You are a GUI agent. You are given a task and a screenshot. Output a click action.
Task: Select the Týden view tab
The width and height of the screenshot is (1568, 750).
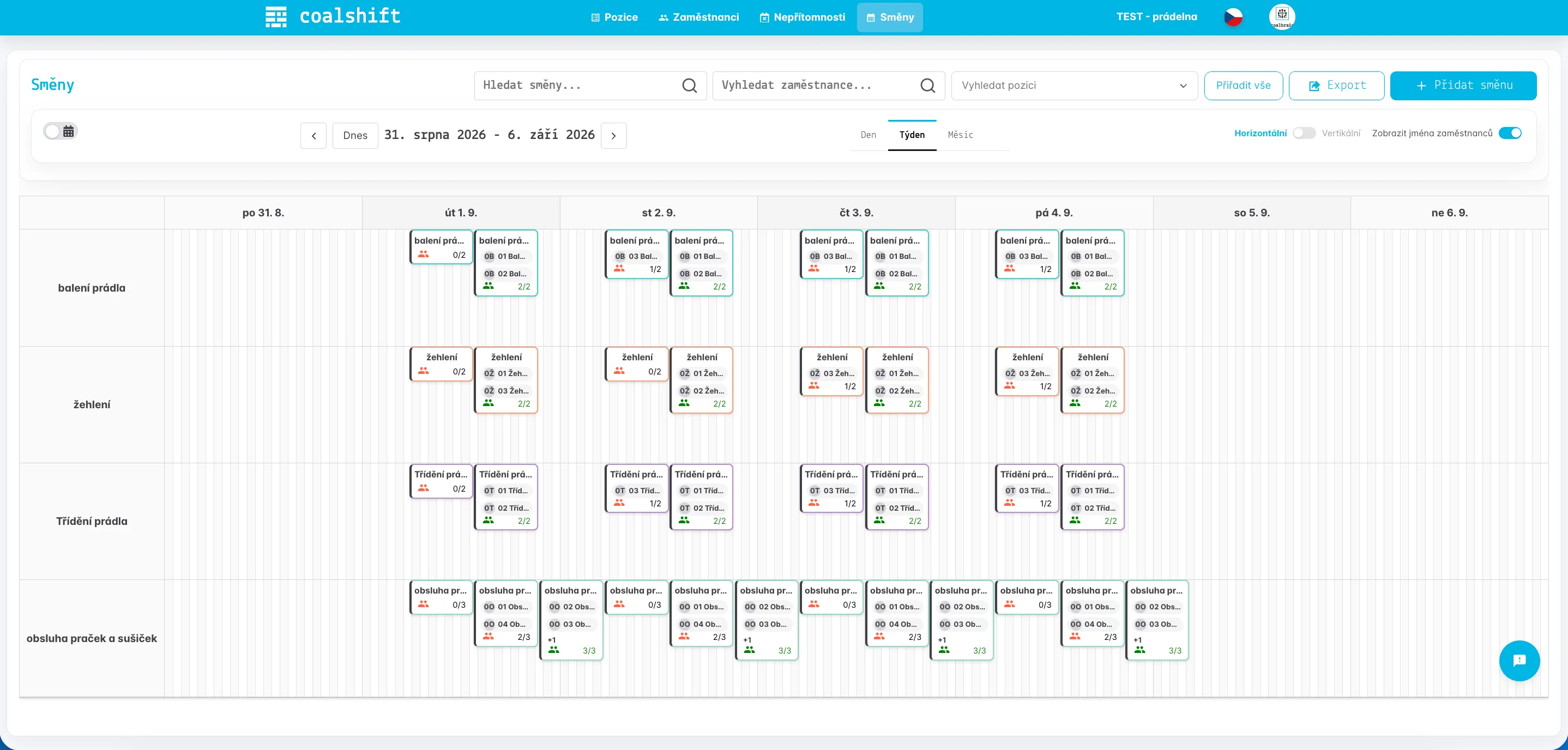(x=912, y=135)
